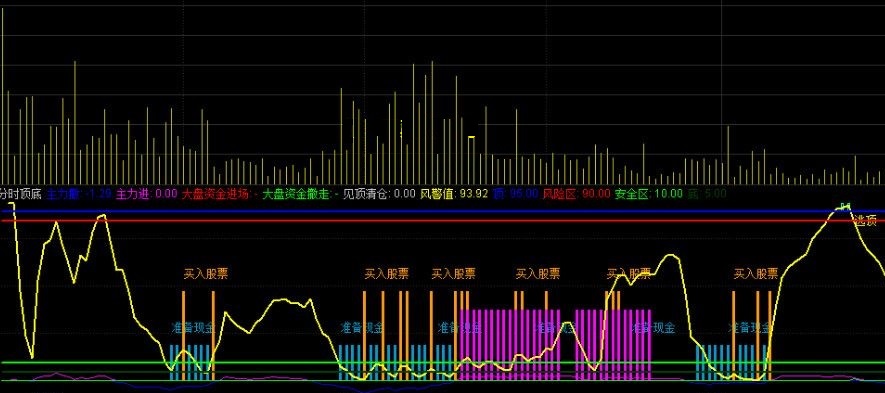Screen dimensions: 885x393
Task: Click the blue 顶: 95.00 label
Action: pos(515,194)
